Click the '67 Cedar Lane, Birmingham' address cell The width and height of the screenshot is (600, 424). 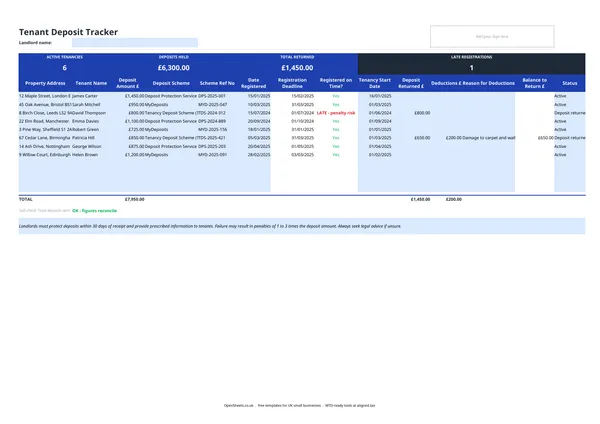pyautogui.click(x=45, y=138)
